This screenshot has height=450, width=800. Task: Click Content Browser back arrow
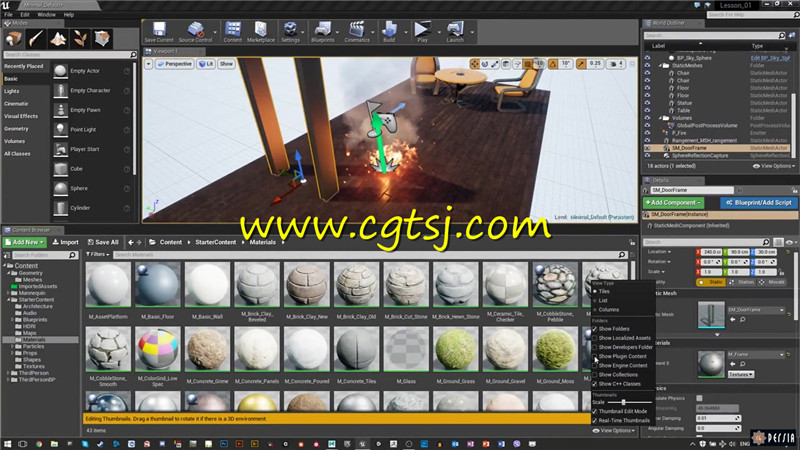pos(131,242)
